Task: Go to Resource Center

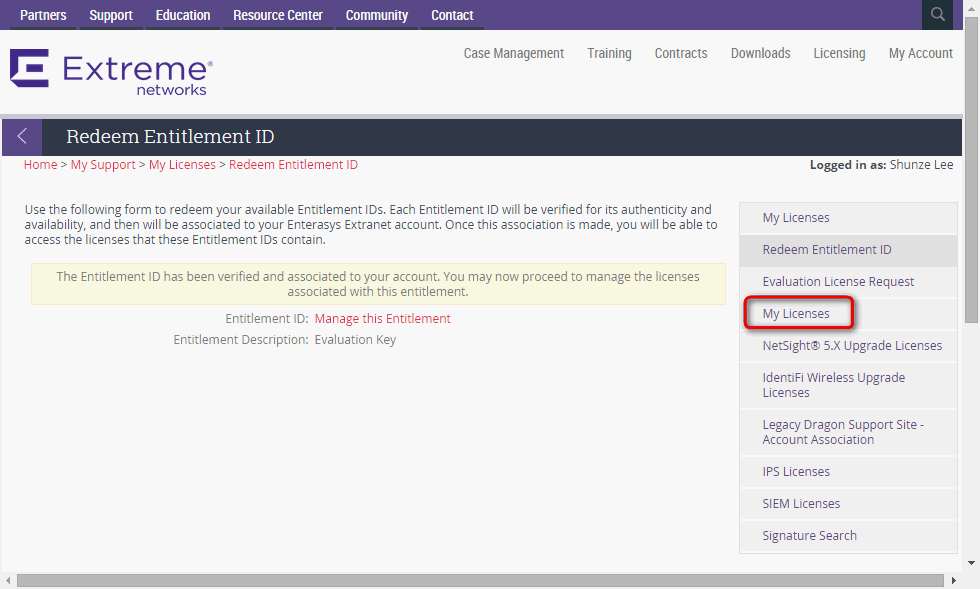Action: coord(278,15)
